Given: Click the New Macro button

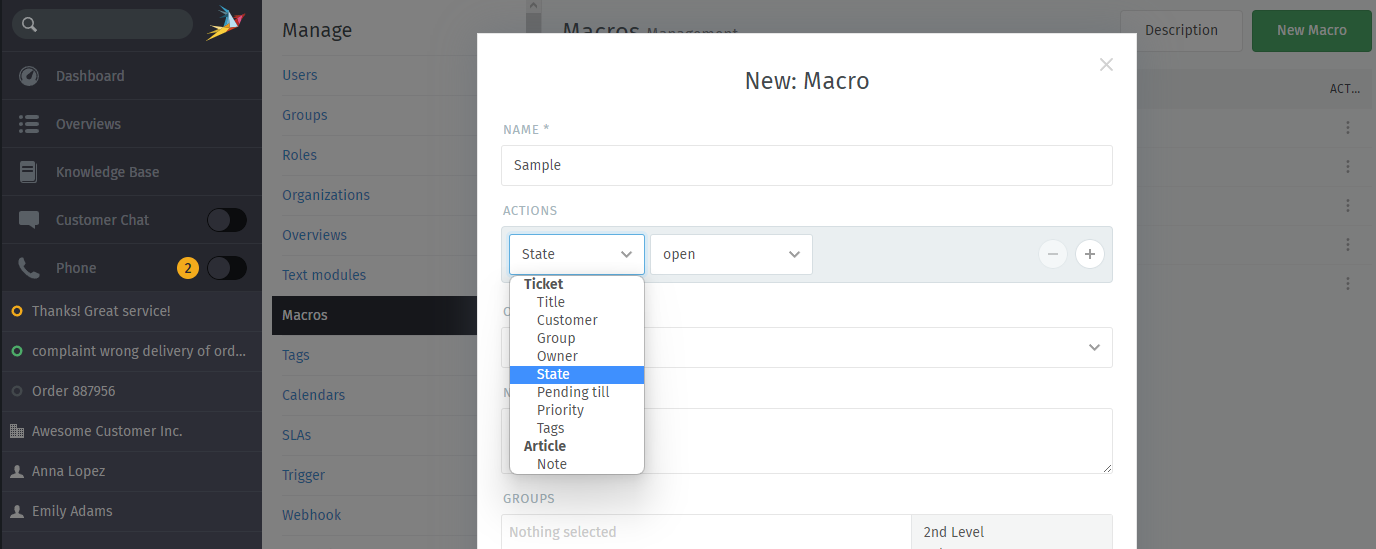Looking at the screenshot, I should tap(1312, 30).
